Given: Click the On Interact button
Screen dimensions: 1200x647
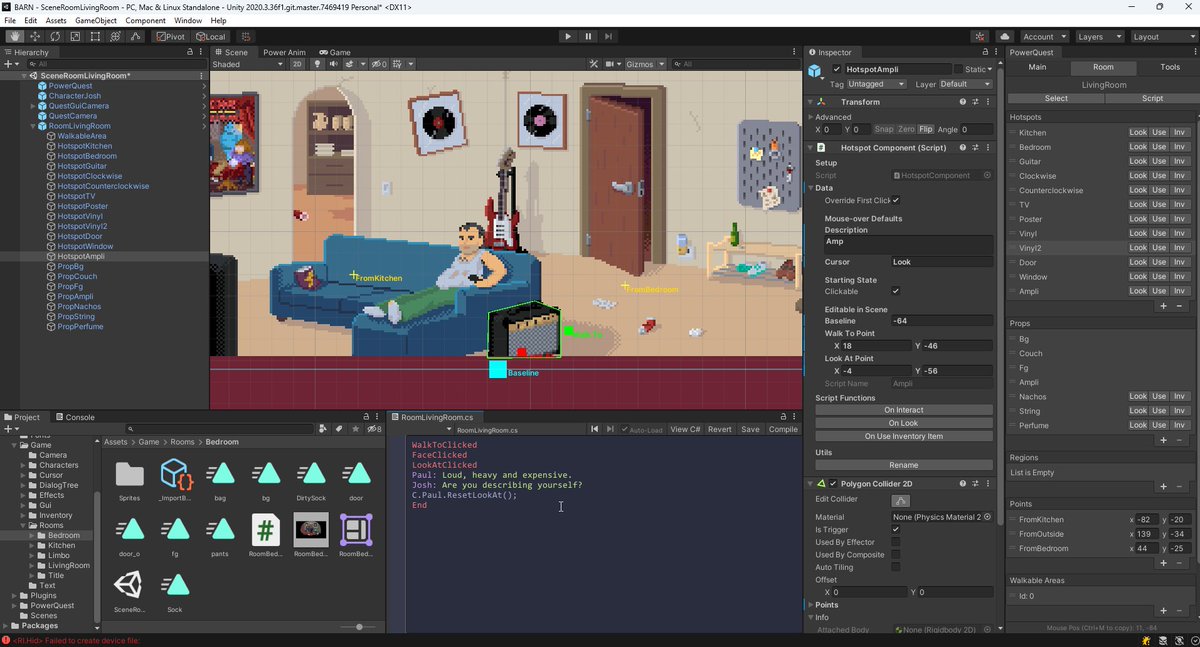Looking at the screenshot, I should [903, 410].
